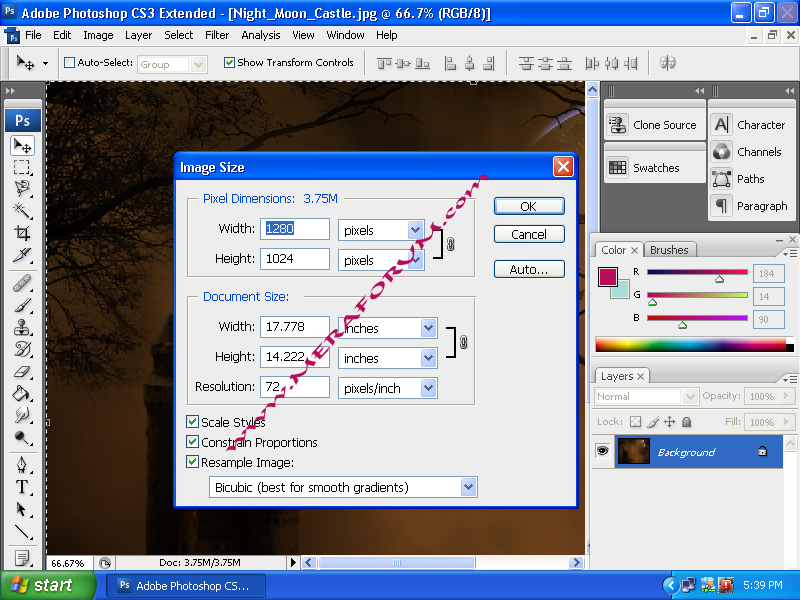
Task: Expand the Fill slider arrow
Action: pyautogui.click(x=785, y=422)
